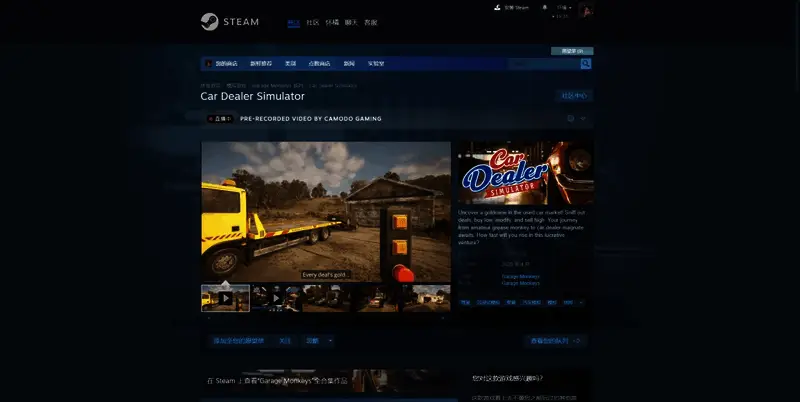The height and width of the screenshot is (402, 800).
Task: Click the Garage Monkeys developer link
Action: point(520,276)
